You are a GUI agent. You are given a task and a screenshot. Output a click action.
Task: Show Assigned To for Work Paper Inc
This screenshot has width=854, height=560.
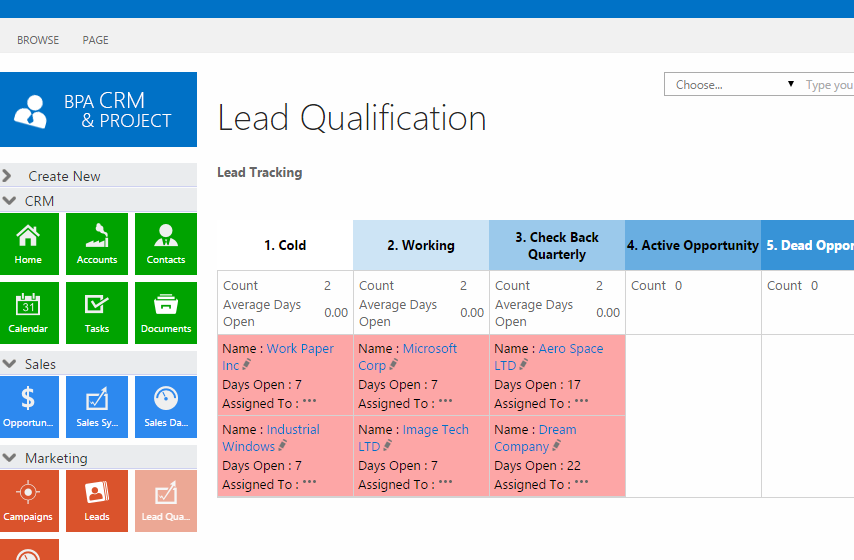coord(309,401)
